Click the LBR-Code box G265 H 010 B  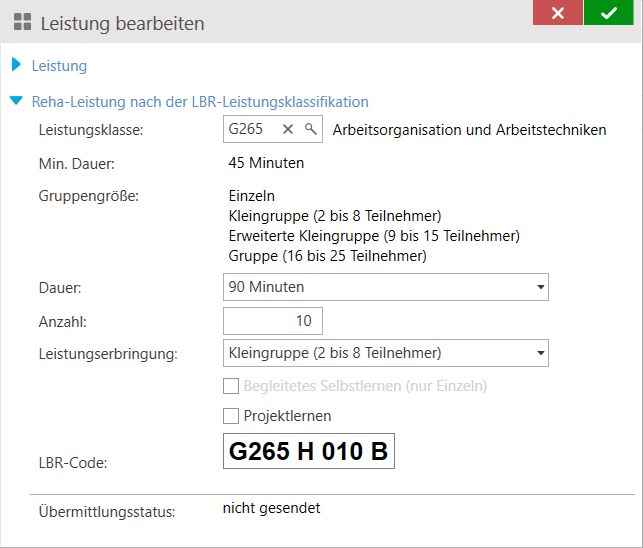(x=309, y=451)
